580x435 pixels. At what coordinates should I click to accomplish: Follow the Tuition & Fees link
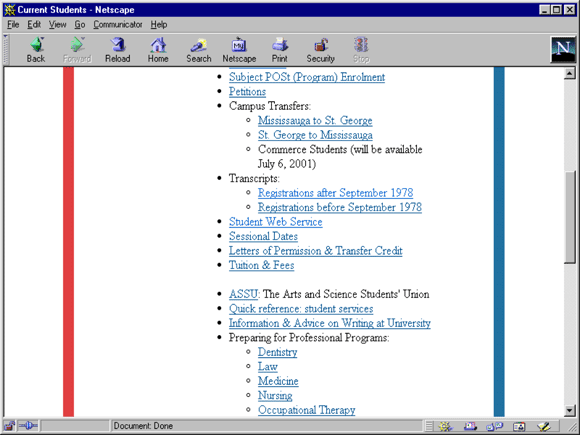click(262, 265)
